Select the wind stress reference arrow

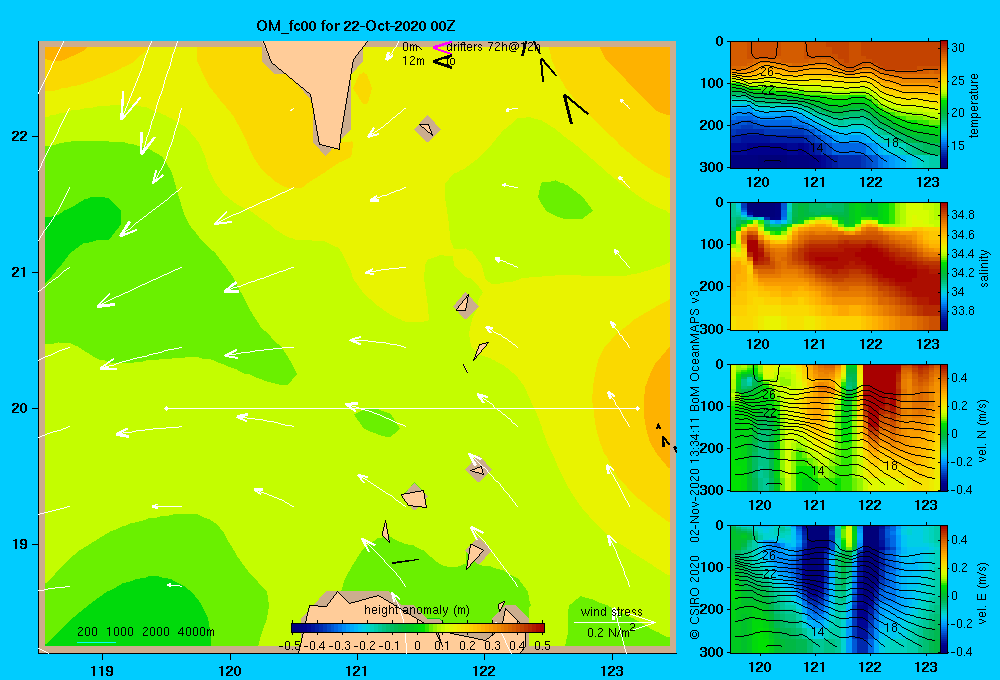click(x=614, y=622)
